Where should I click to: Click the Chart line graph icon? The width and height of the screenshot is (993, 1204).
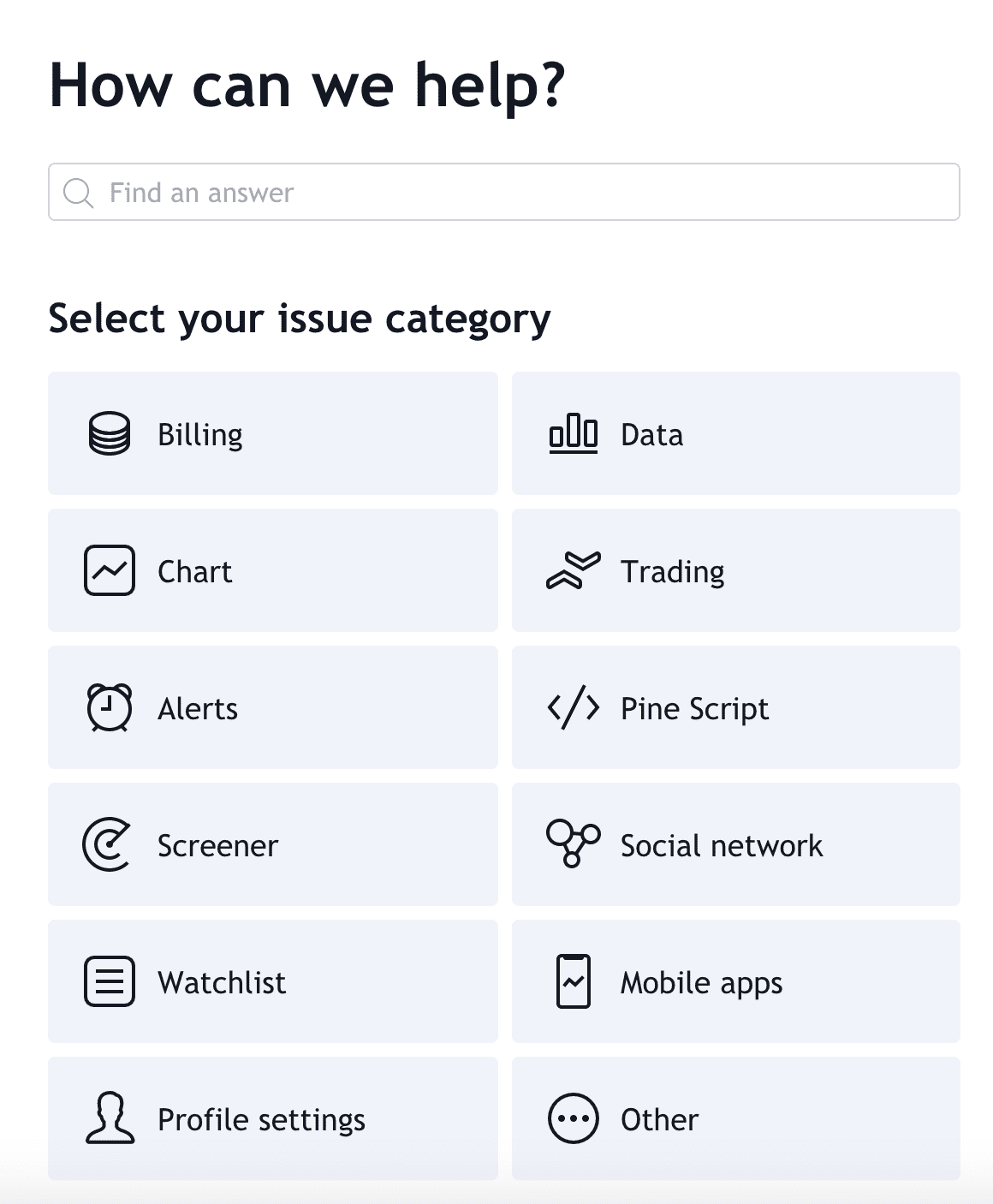point(110,570)
